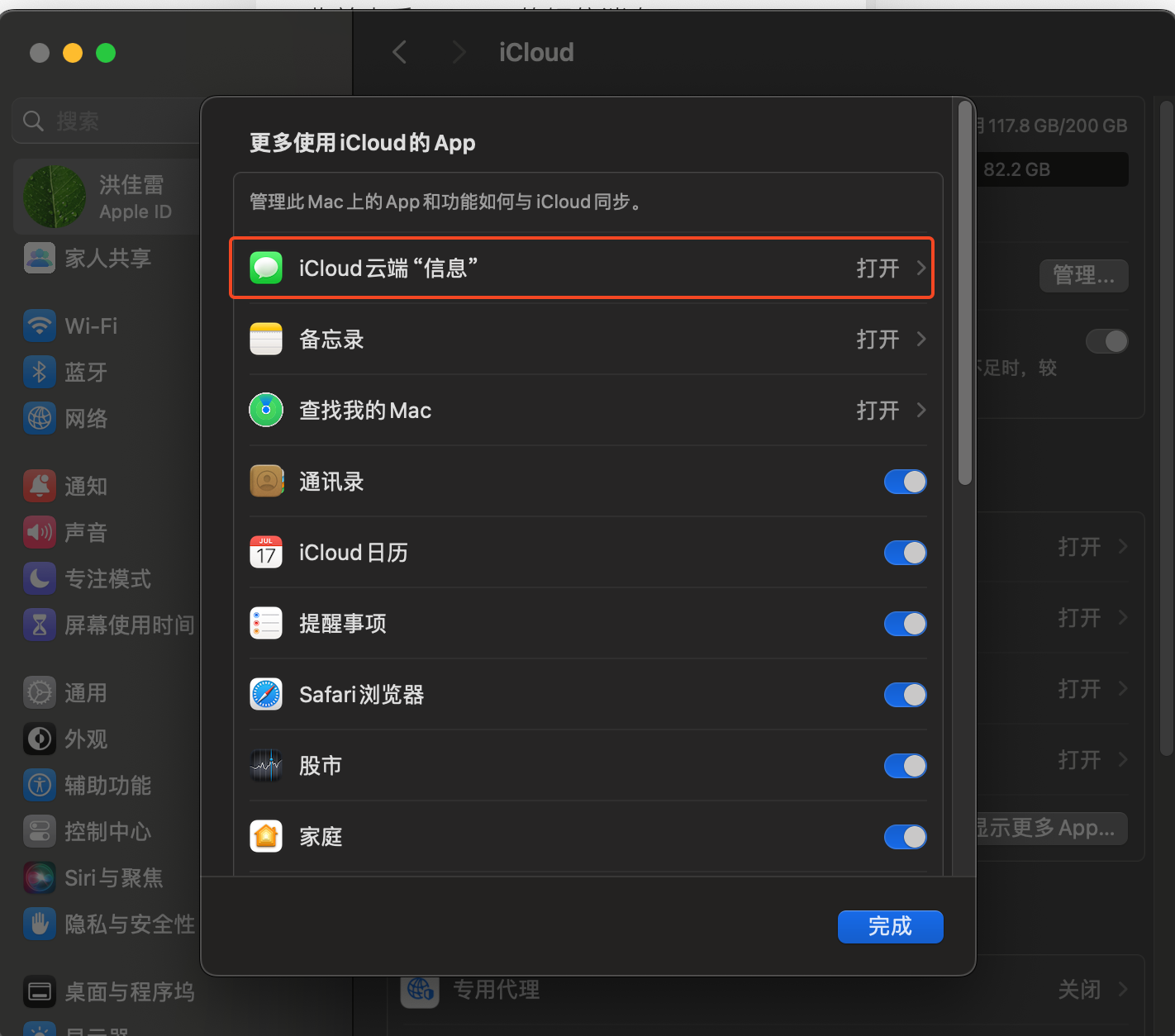The height and width of the screenshot is (1036, 1175).
Task: Open 桌面与程序坞 in sidebar
Action: click(x=107, y=991)
